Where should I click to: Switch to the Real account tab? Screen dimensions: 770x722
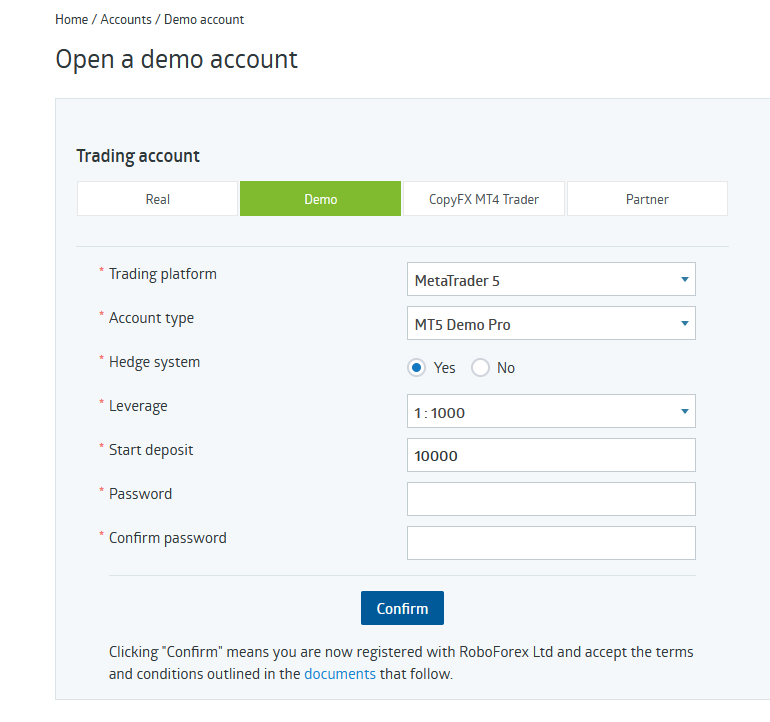[x=158, y=199]
